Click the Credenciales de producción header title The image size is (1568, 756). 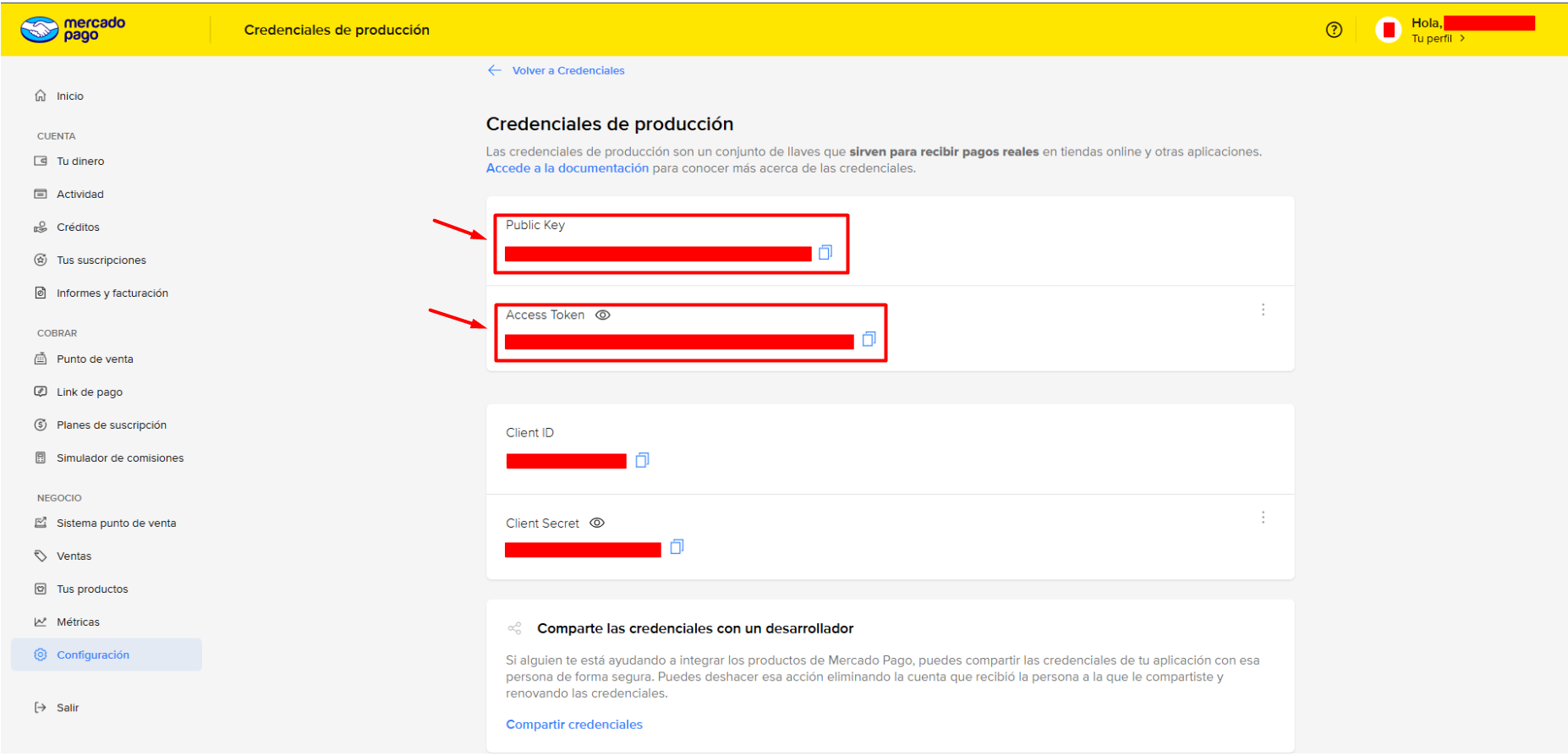(337, 30)
